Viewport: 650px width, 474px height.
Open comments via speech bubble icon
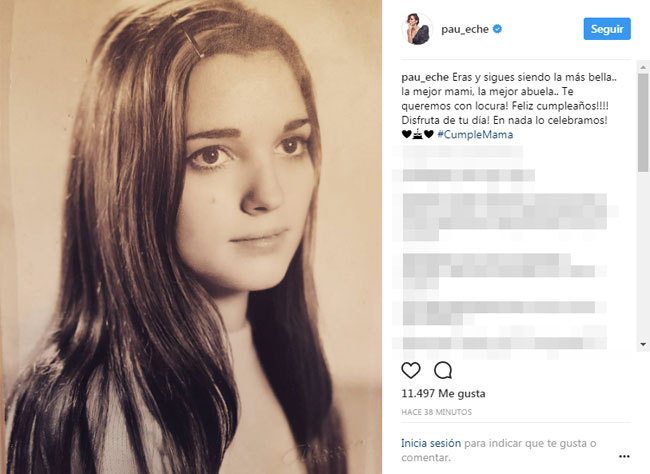point(443,370)
